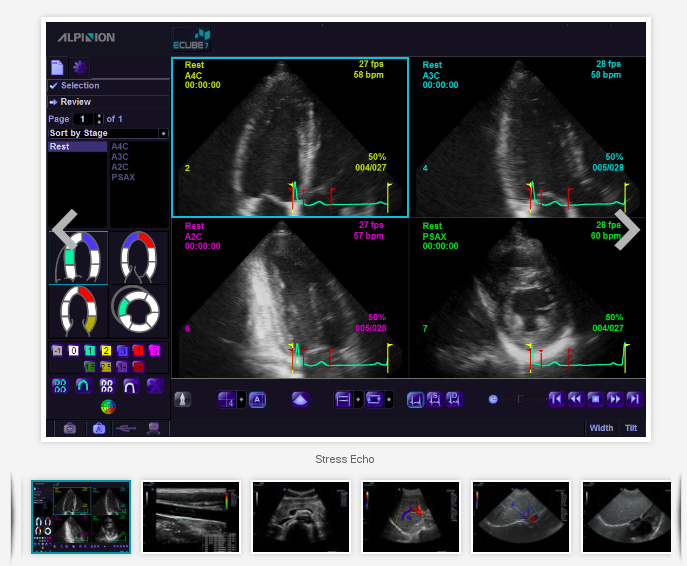Click the green four-segment all-views normal icon

60,386
